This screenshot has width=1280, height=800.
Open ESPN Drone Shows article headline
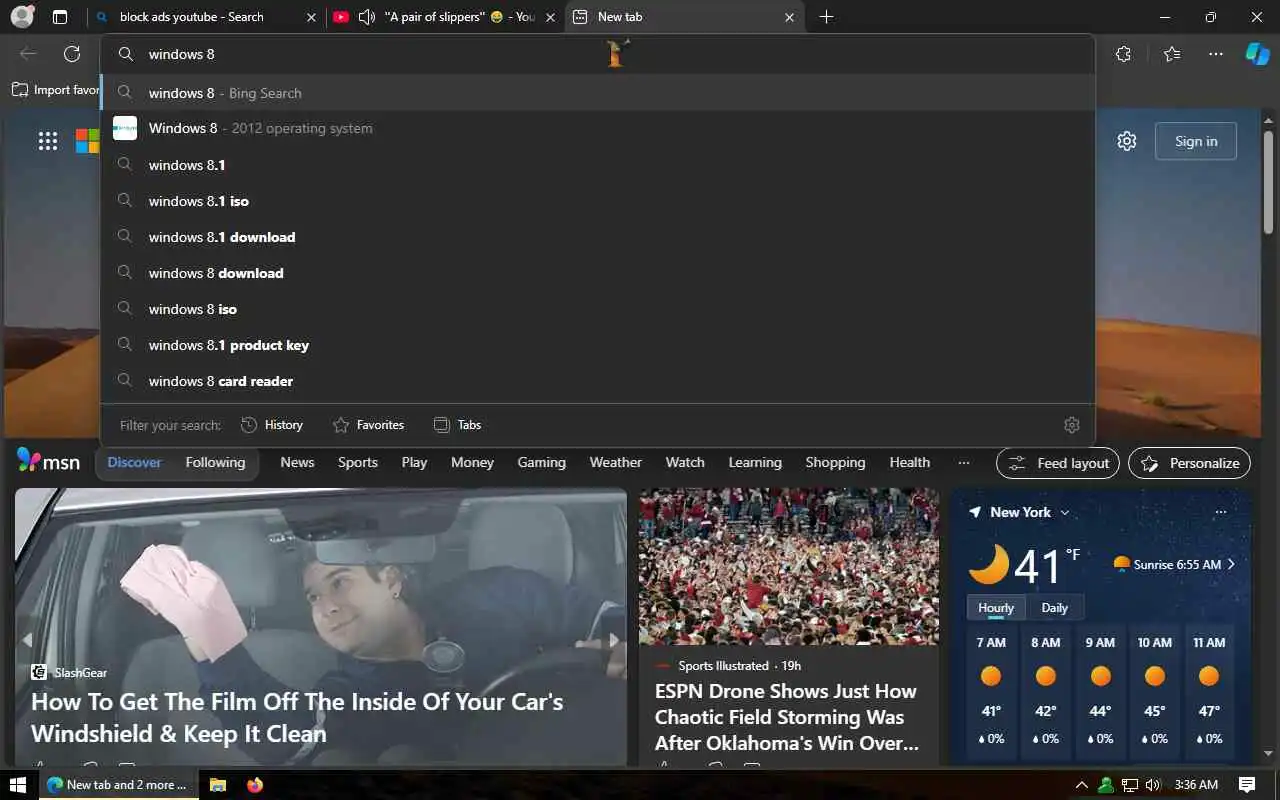pos(786,717)
